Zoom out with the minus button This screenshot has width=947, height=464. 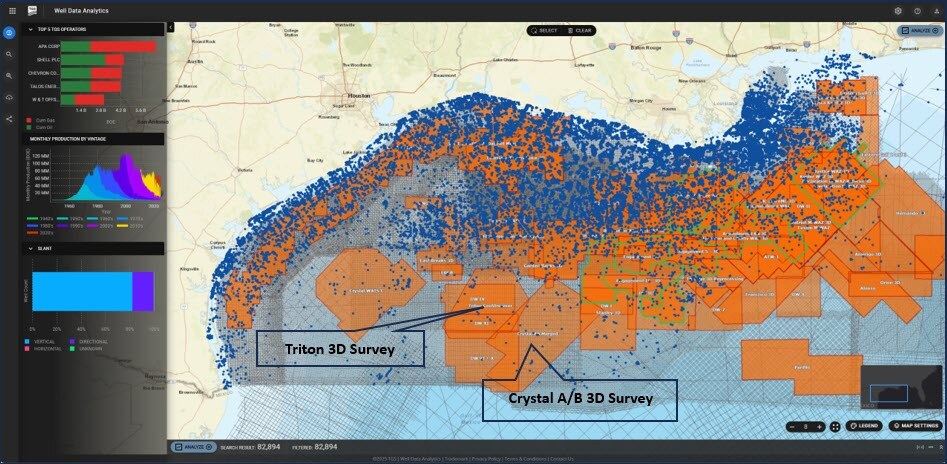(792, 426)
